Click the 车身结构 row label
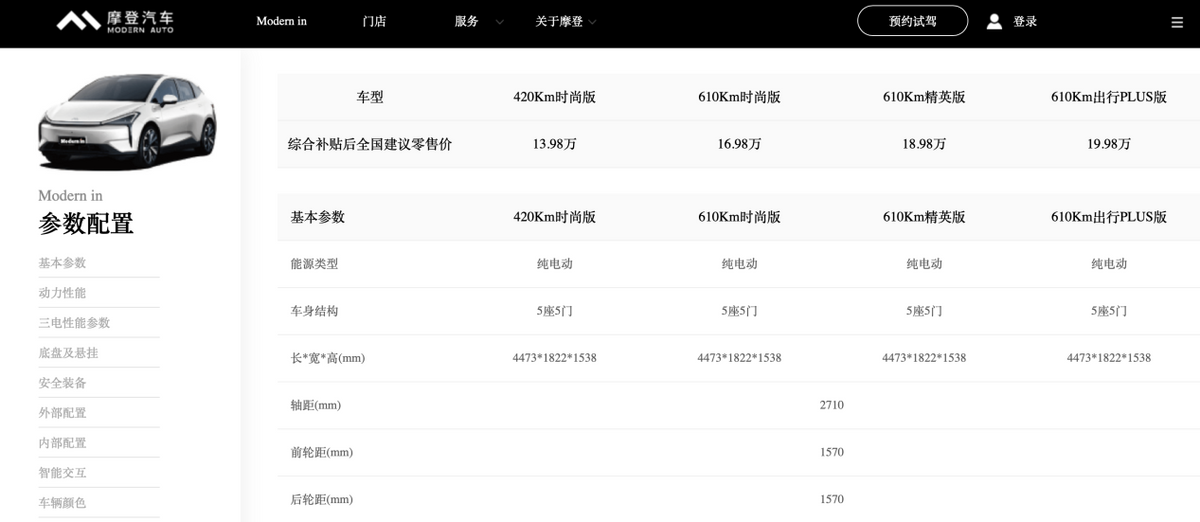The width and height of the screenshot is (1200, 522). pos(314,311)
